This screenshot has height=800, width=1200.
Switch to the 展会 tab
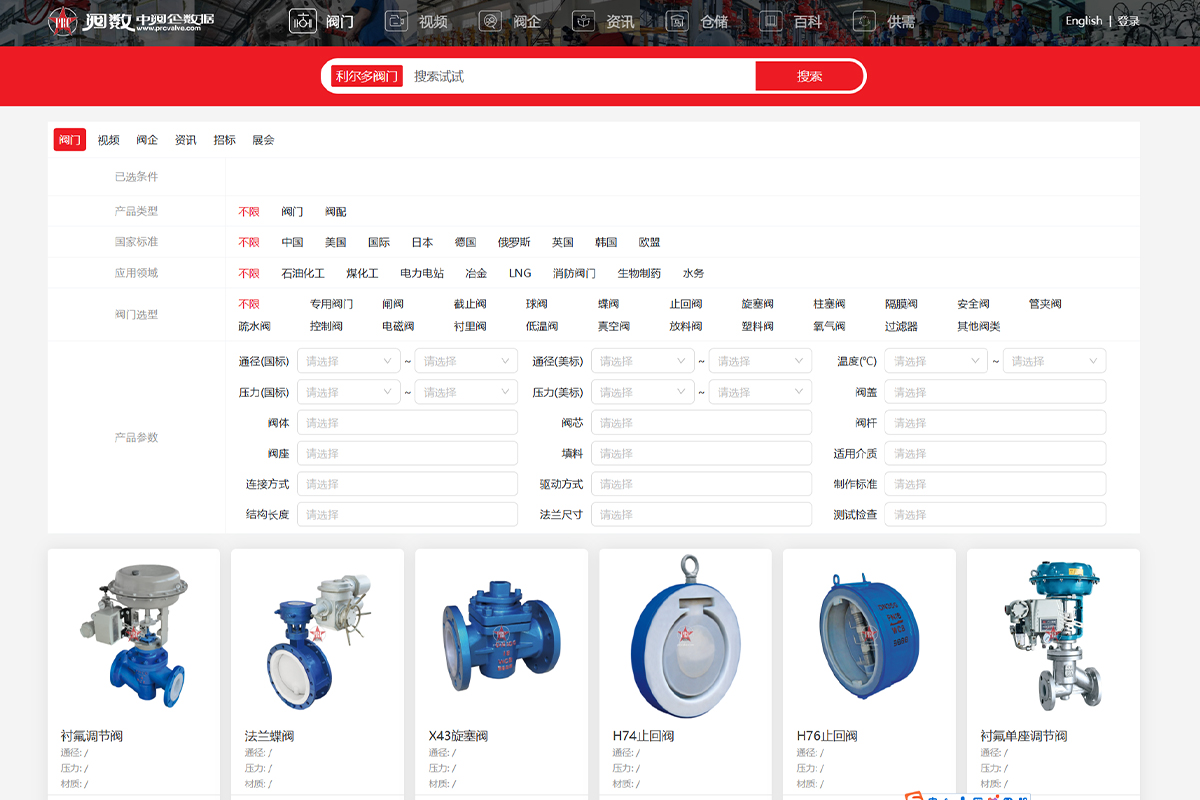coord(263,140)
